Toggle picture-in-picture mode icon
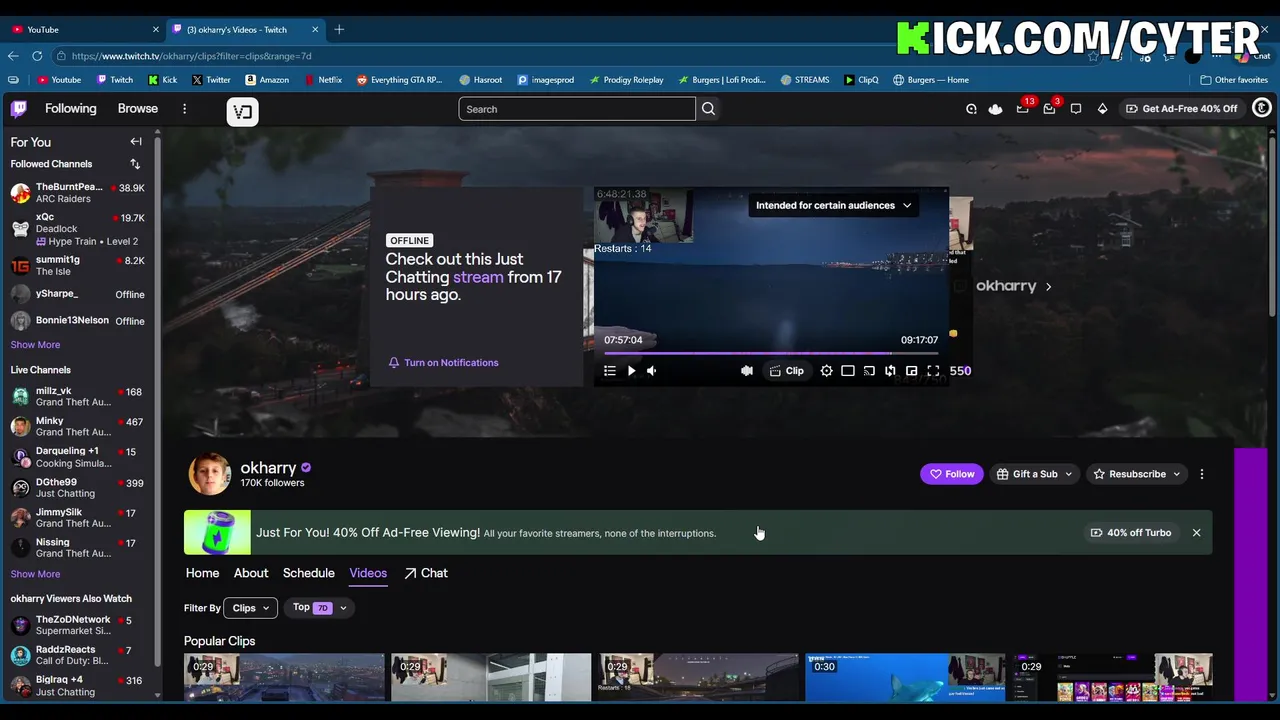 click(x=911, y=371)
